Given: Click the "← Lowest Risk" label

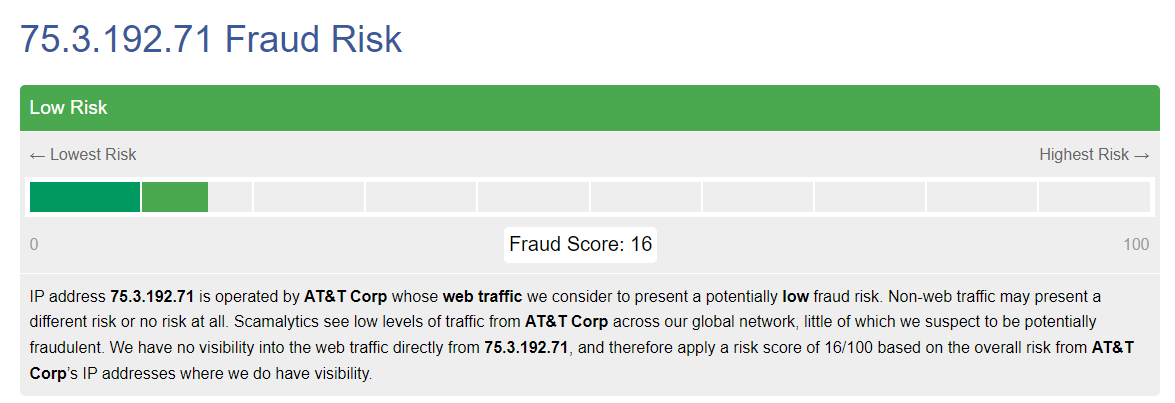Looking at the screenshot, I should tap(83, 154).
